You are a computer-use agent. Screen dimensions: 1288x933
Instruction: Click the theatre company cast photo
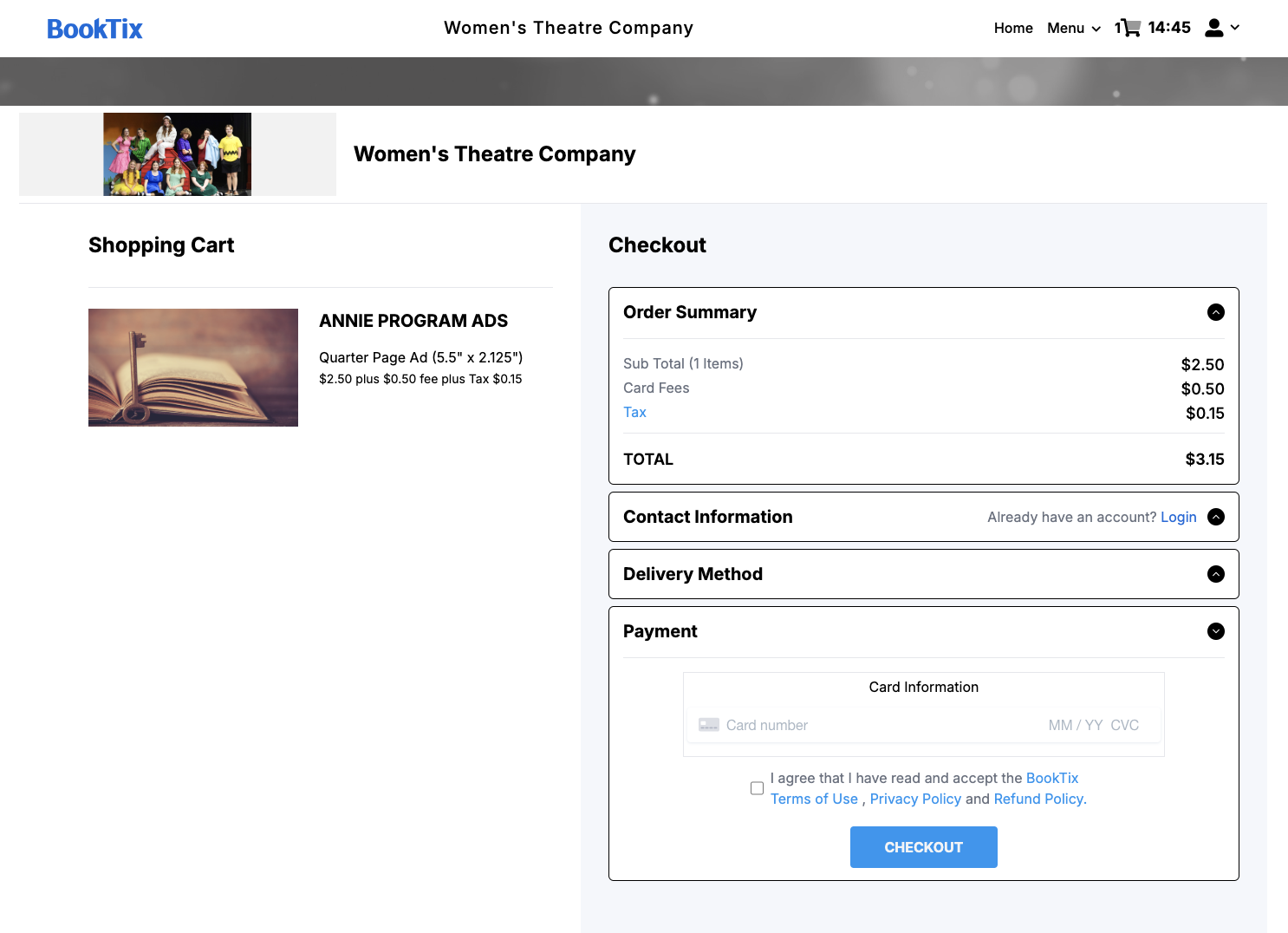pyautogui.click(x=178, y=154)
